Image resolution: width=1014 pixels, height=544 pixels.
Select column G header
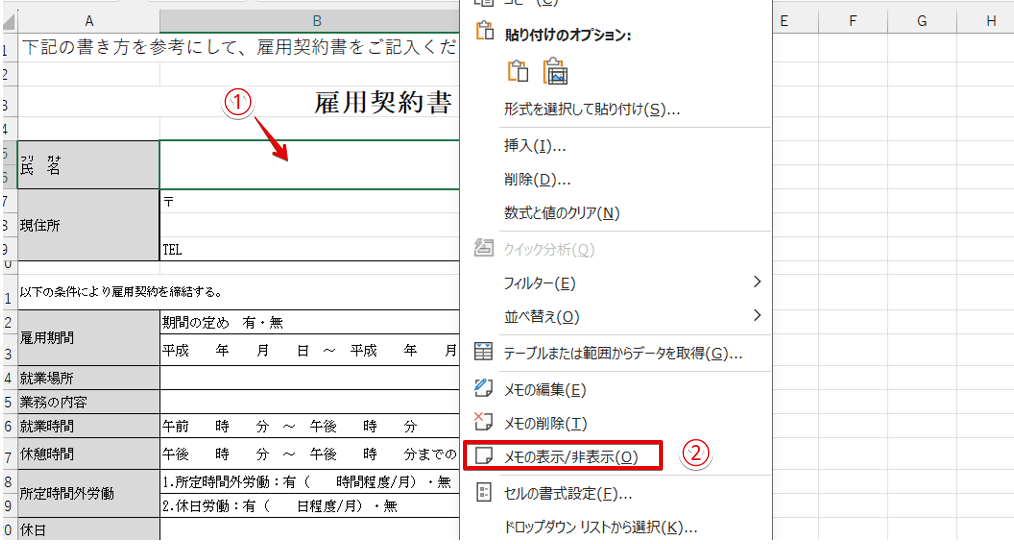point(922,21)
